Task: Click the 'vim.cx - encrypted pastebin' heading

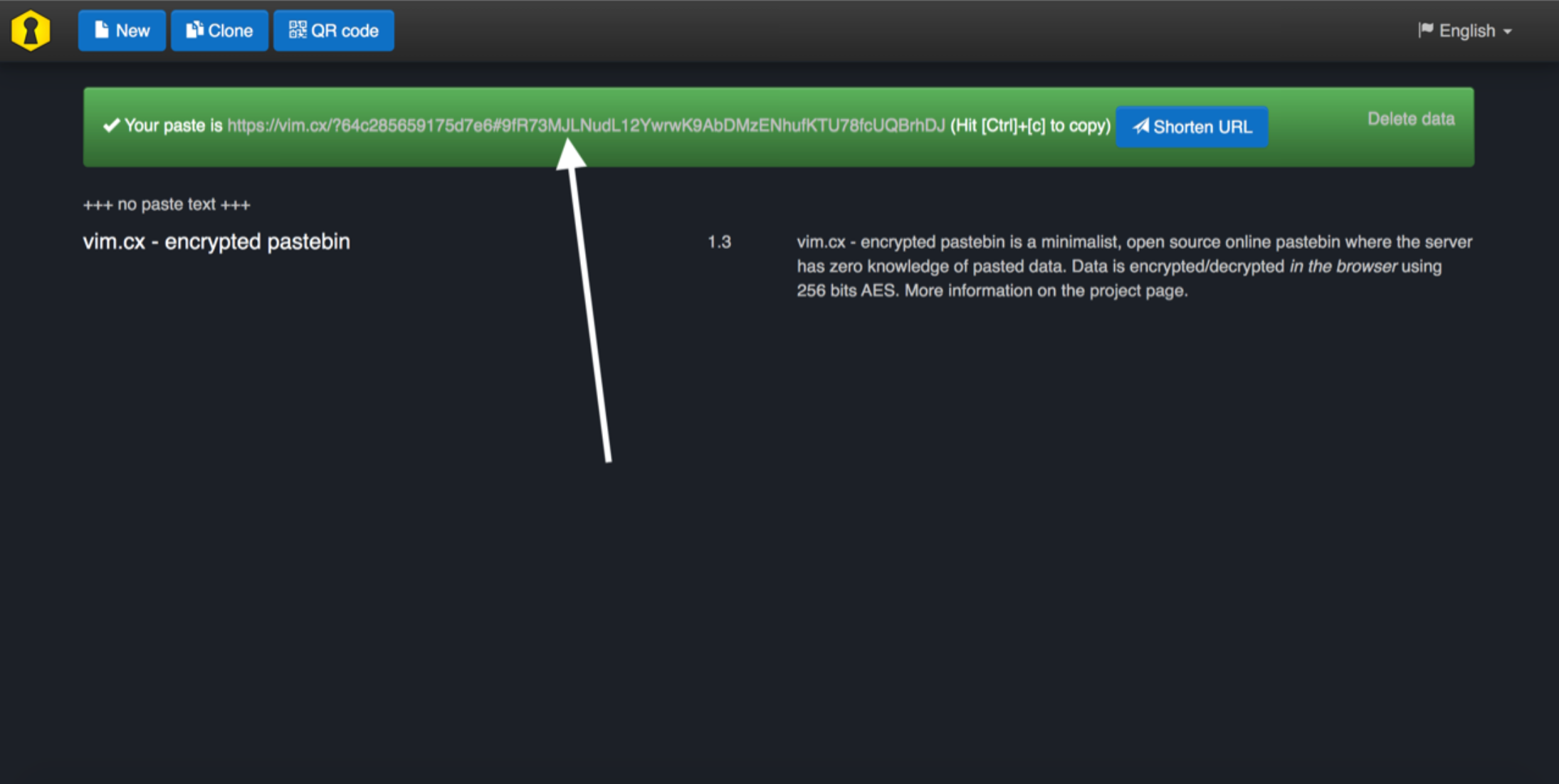Action: 216,242
